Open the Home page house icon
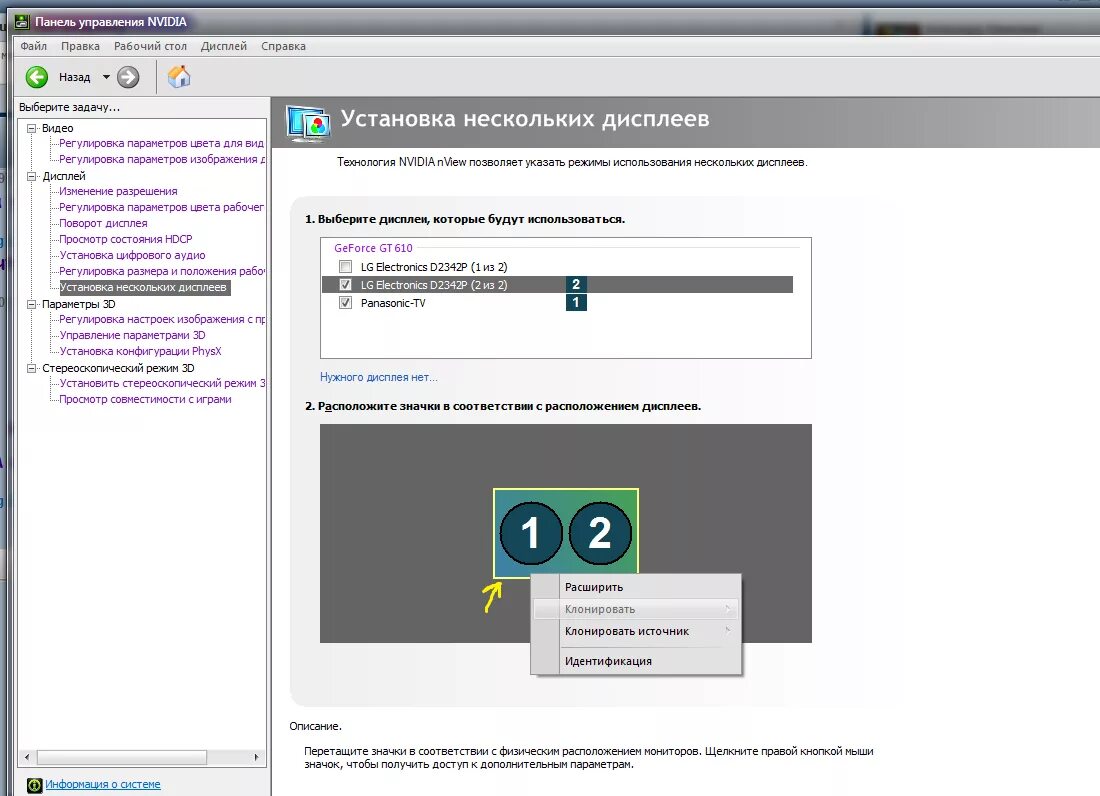 click(x=179, y=76)
